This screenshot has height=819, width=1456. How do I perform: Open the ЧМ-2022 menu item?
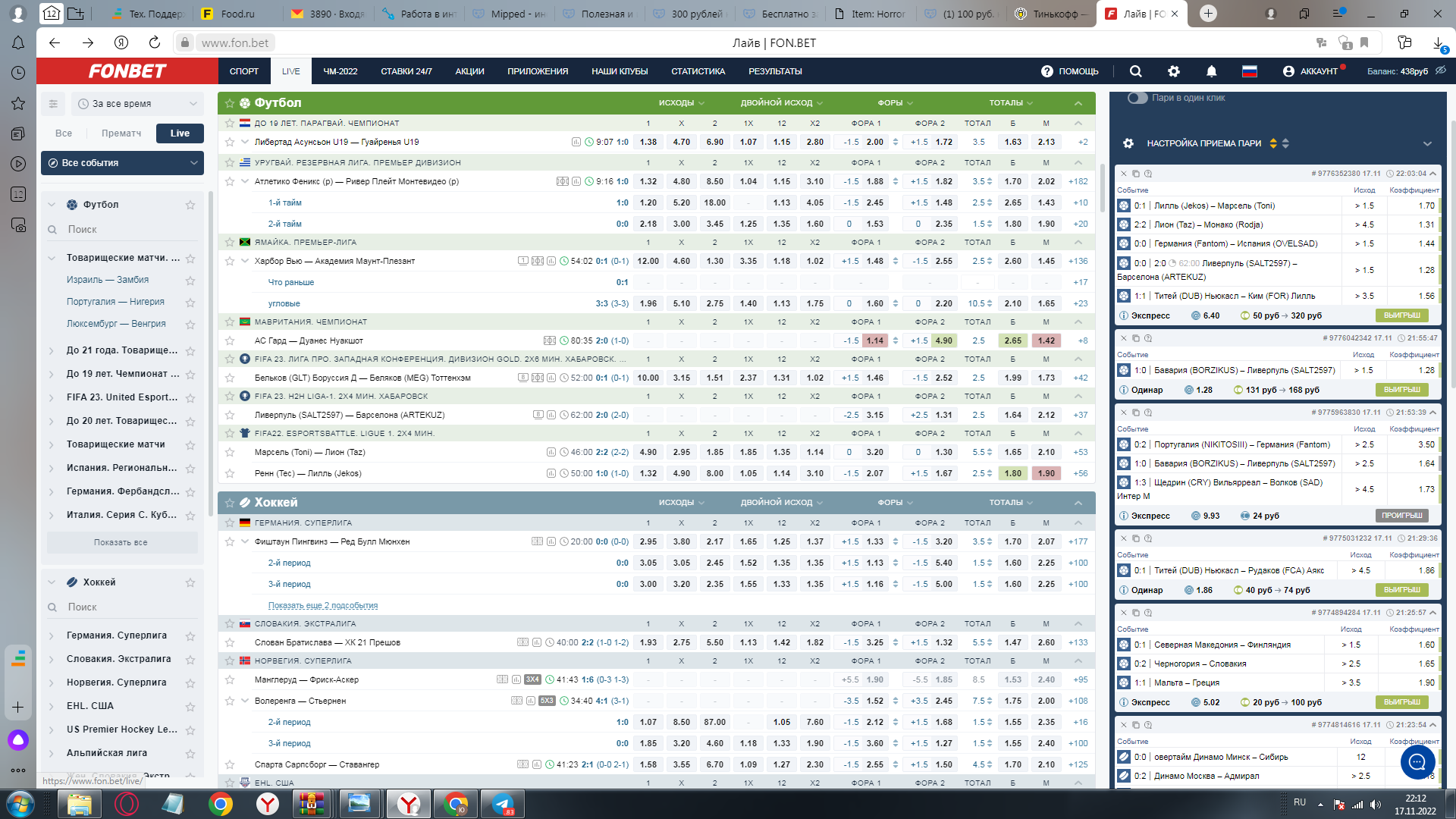340,71
